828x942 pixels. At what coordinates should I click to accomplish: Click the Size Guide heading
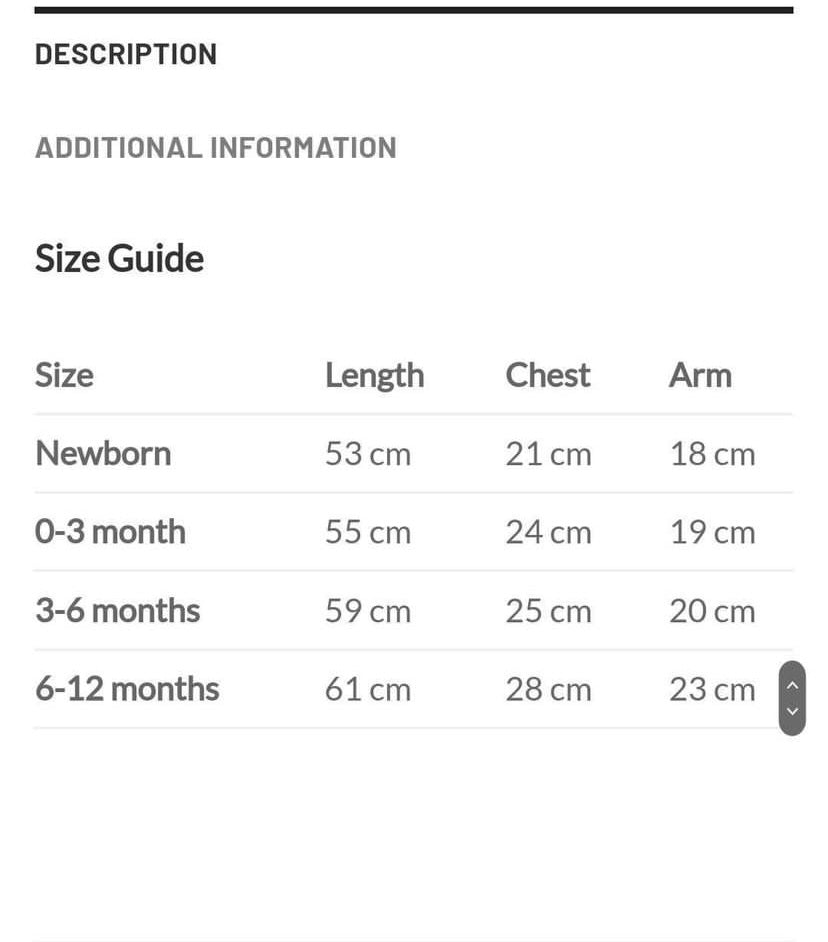tap(119, 259)
